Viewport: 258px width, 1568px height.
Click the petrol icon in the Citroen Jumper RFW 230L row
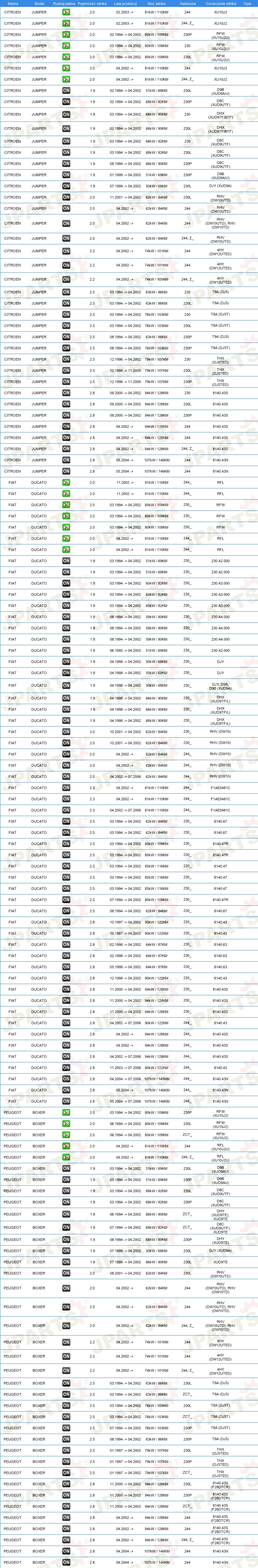66,57
